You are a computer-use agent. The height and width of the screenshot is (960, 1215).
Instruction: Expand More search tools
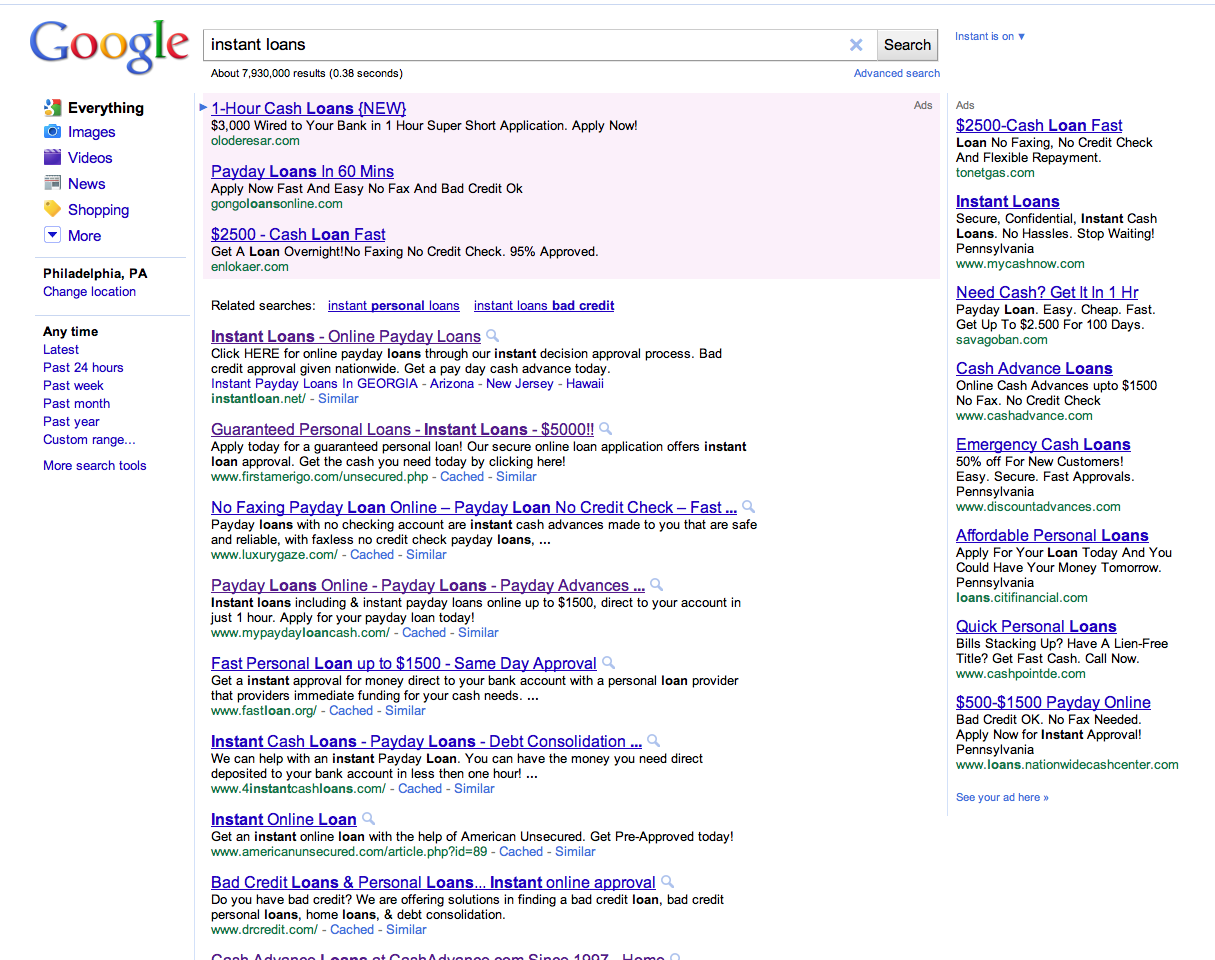point(94,465)
